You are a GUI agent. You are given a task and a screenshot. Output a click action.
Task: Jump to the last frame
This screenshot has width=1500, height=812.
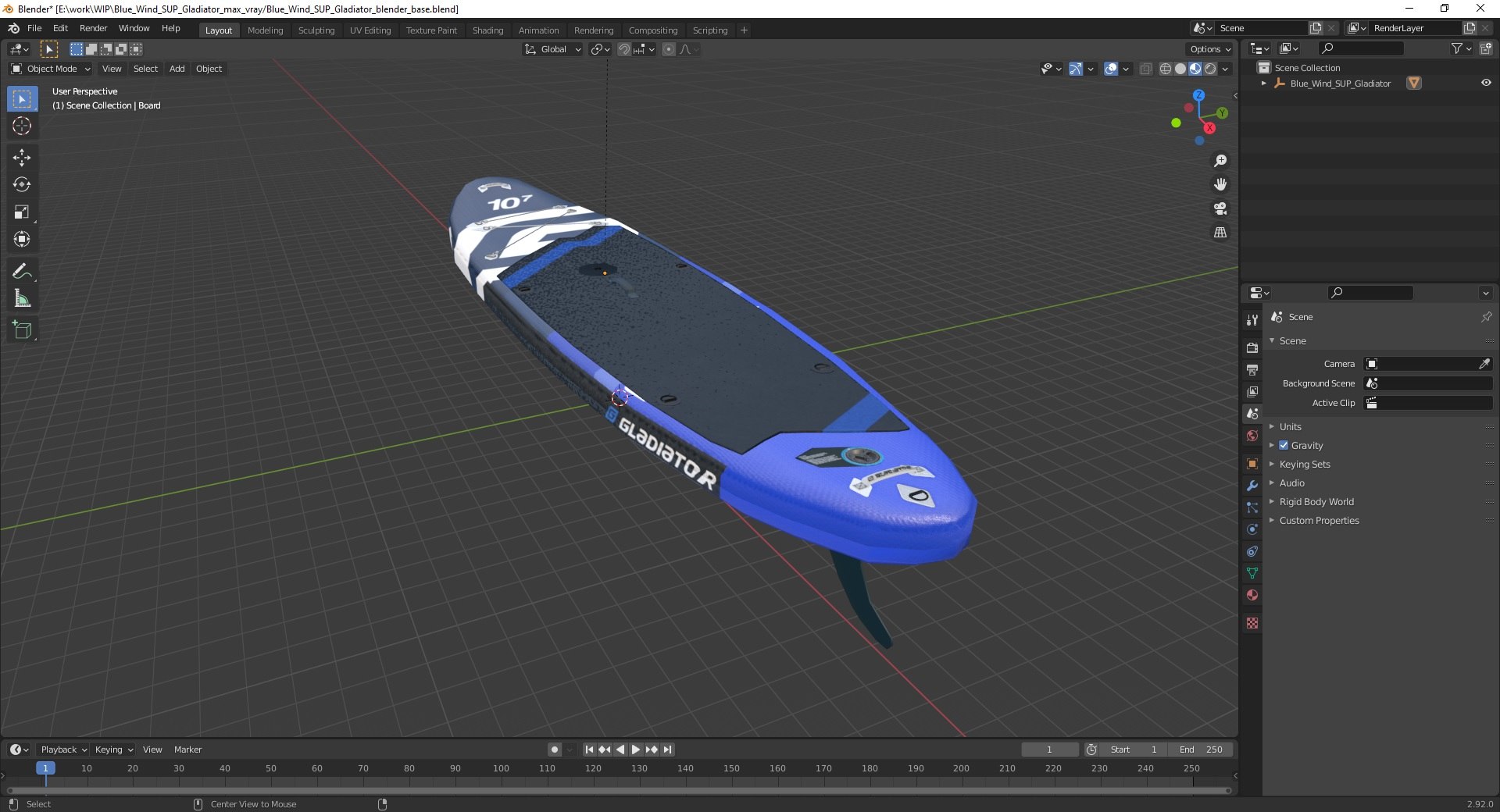[667, 750]
